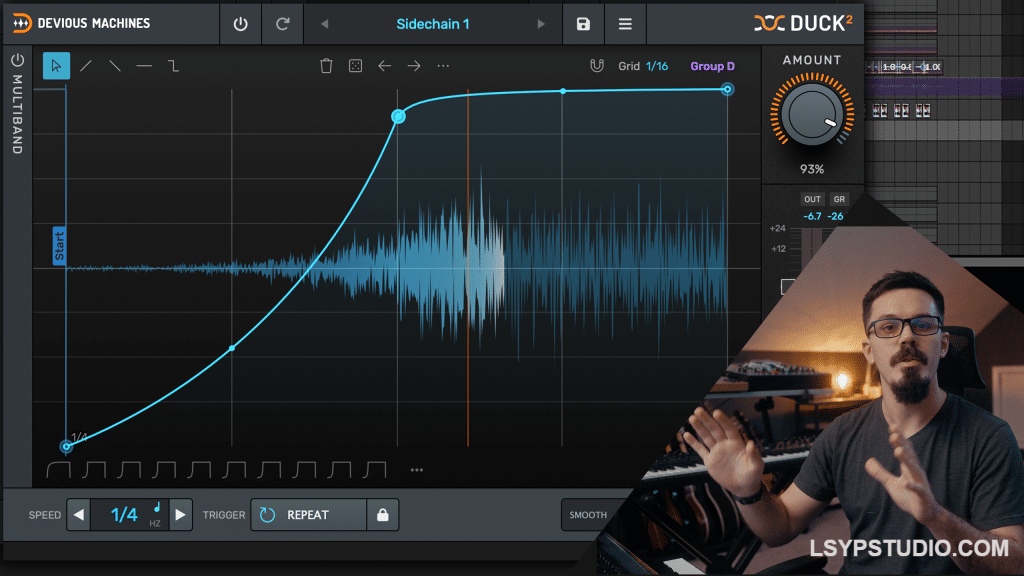Select the pointer selection tool

56,66
